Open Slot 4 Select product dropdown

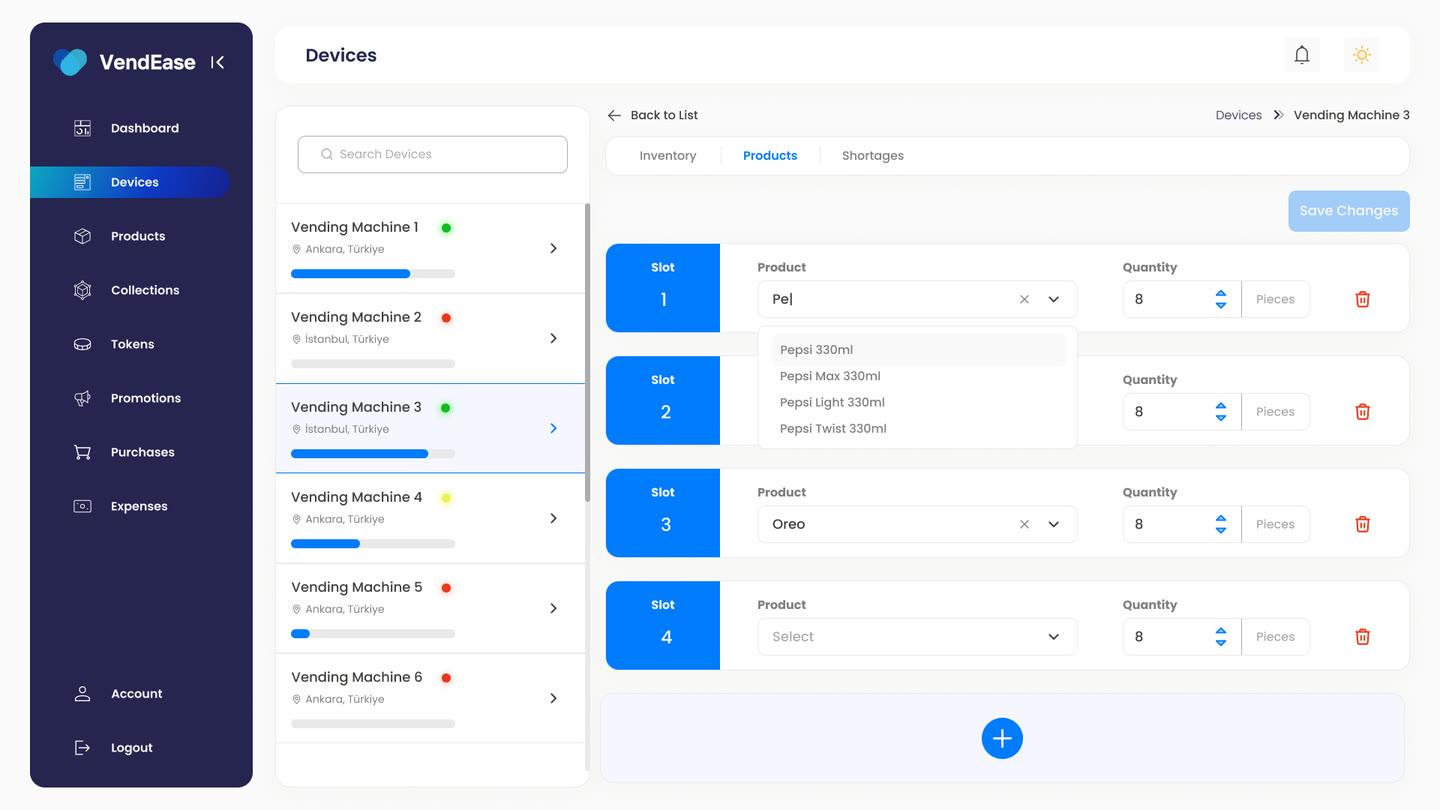(x=917, y=637)
